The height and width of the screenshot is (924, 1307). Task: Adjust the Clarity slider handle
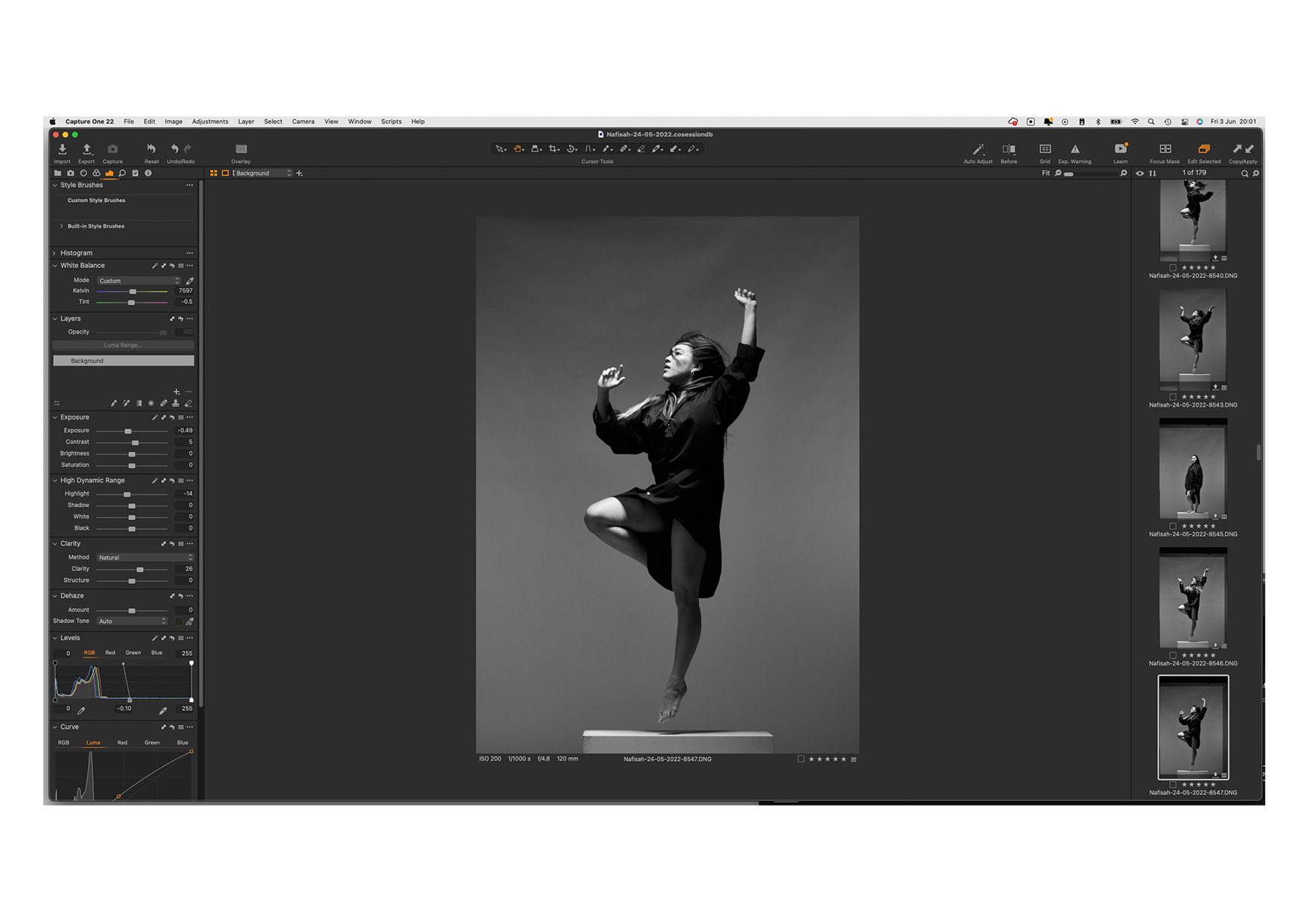tap(140, 569)
